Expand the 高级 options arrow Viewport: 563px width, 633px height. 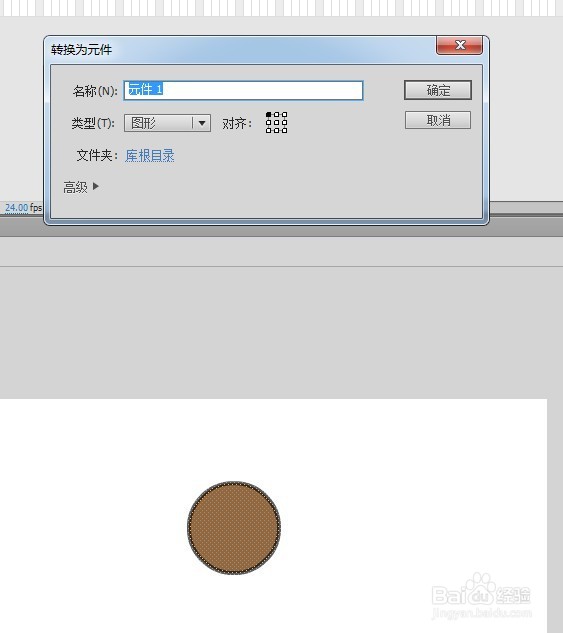coord(96,186)
